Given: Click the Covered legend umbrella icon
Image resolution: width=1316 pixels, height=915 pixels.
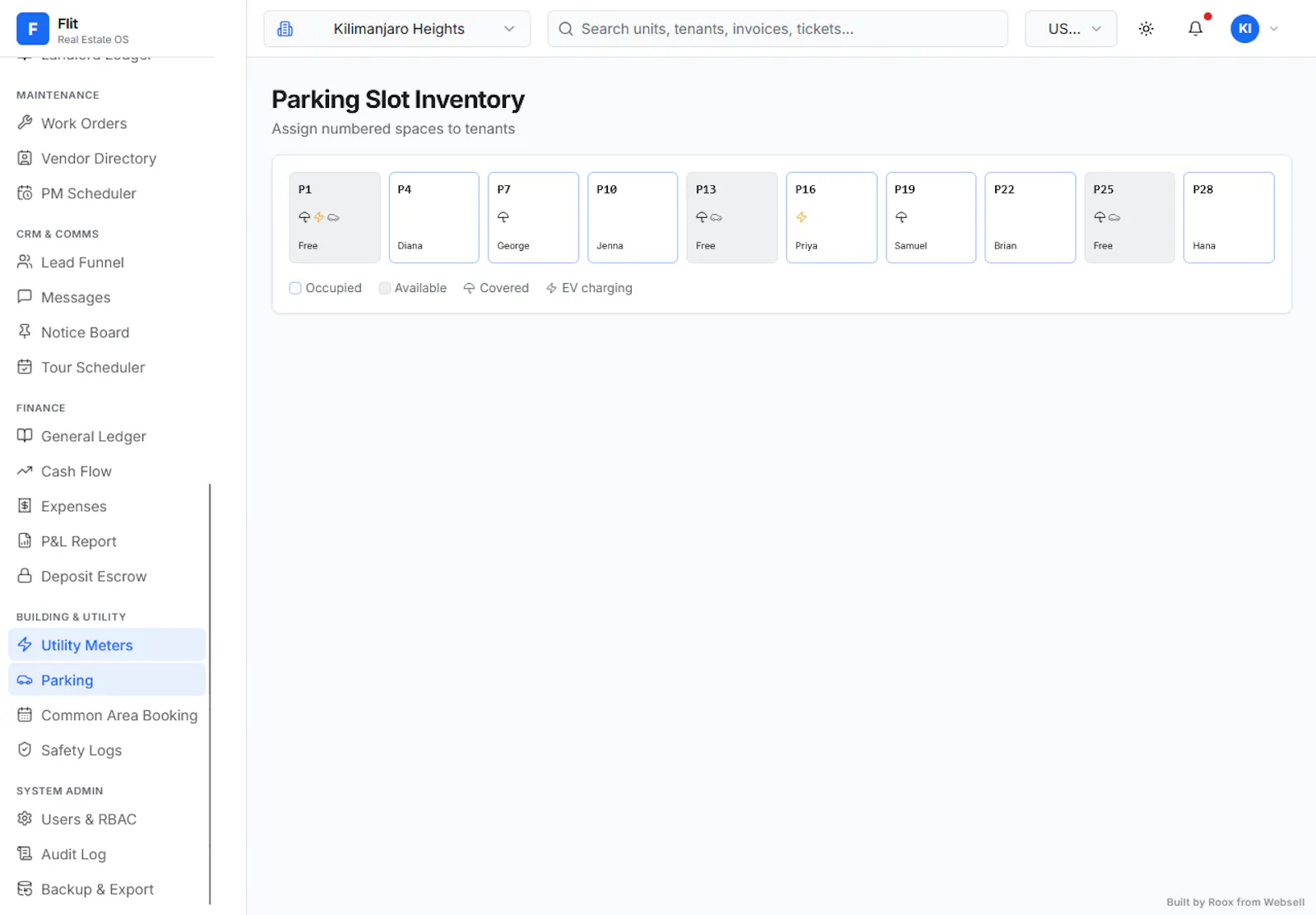Looking at the screenshot, I should pos(469,288).
